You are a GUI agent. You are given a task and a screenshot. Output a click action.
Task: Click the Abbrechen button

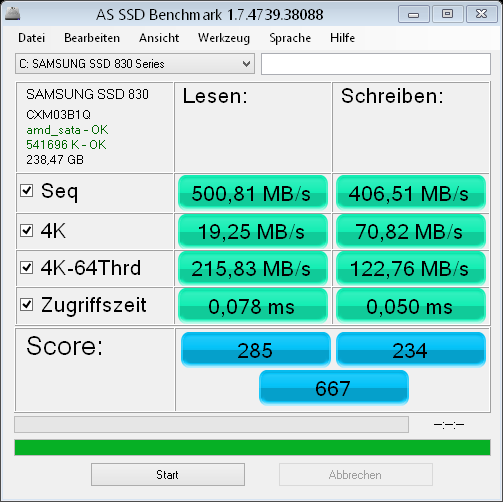(356, 474)
